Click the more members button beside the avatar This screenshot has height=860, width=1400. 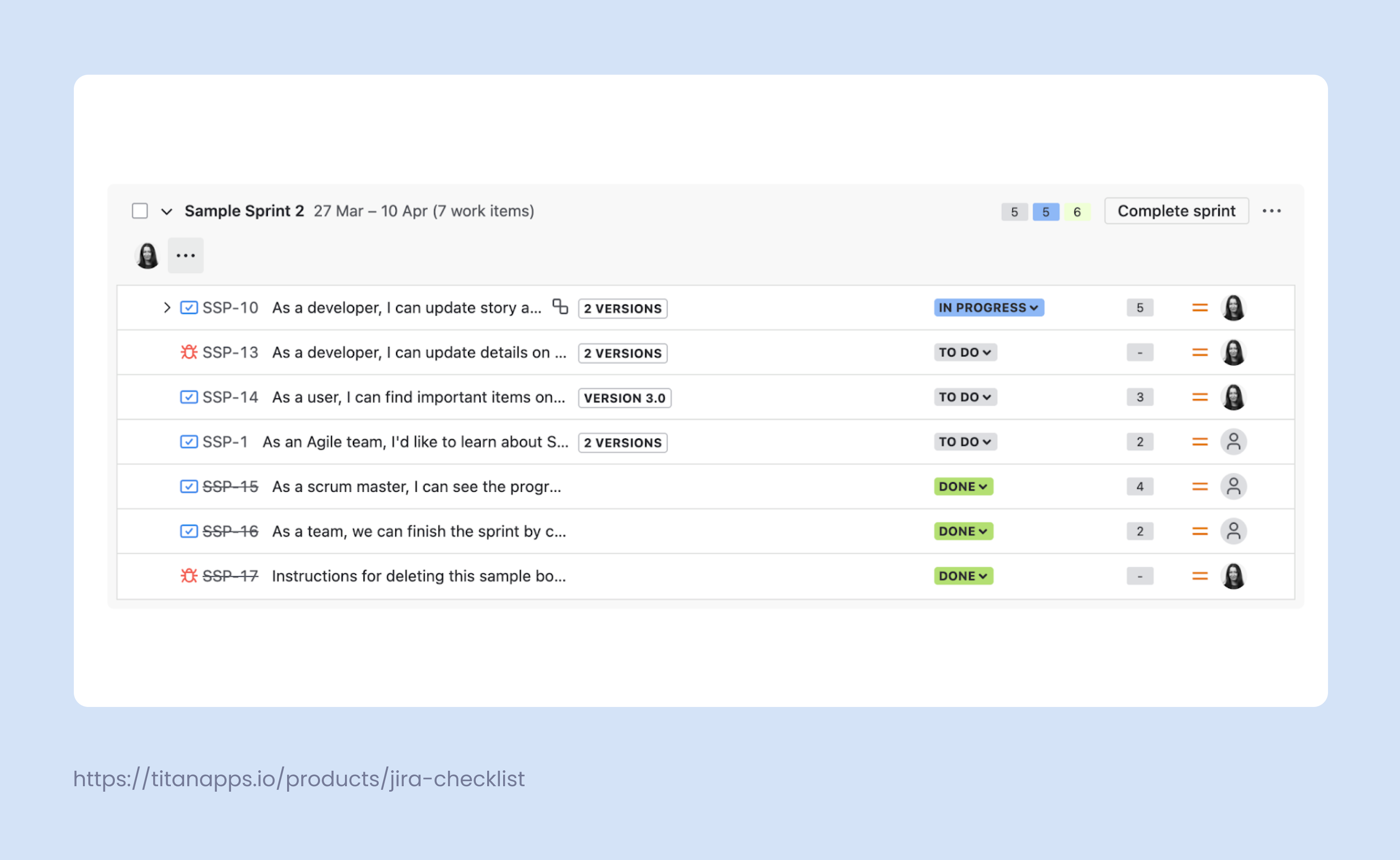tap(185, 255)
